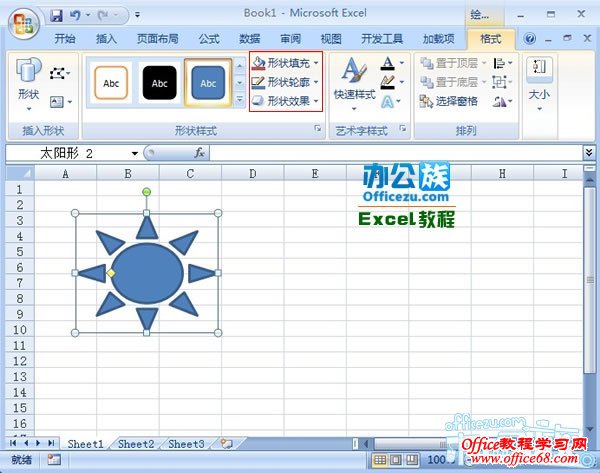
Task: Open the group objects dropdown
Action: pyautogui.click(x=502, y=82)
